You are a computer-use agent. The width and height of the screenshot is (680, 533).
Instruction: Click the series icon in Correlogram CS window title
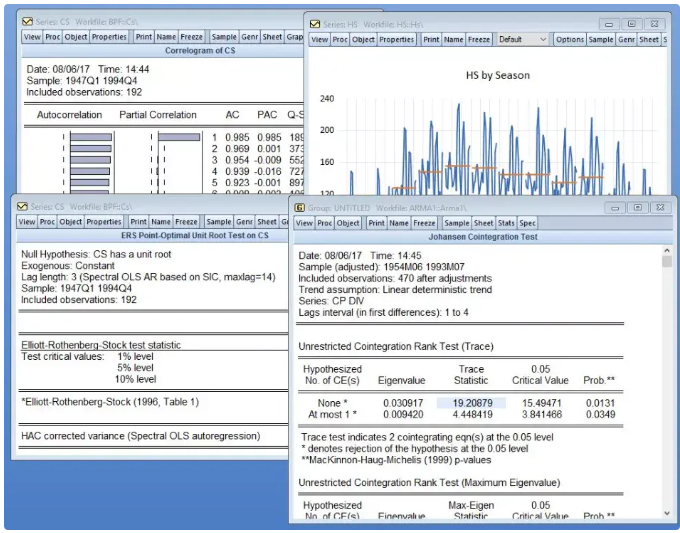click(x=27, y=21)
